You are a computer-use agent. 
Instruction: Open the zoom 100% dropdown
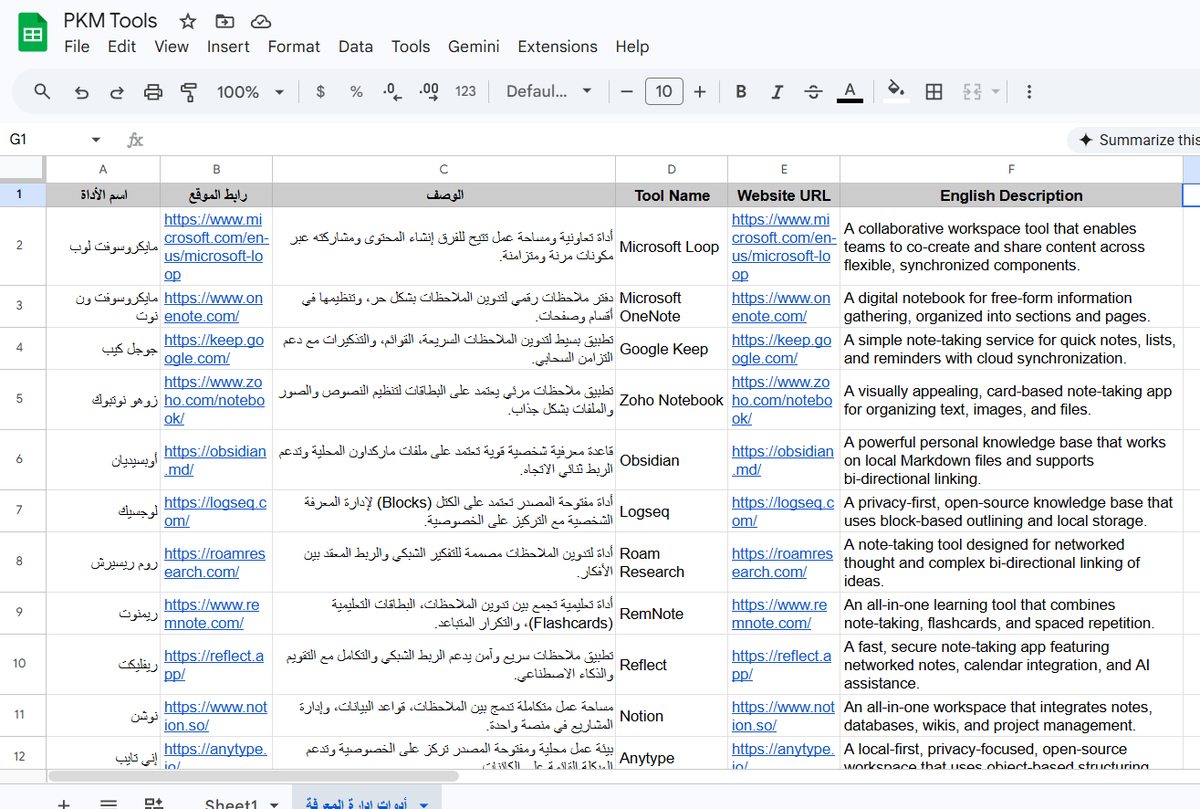[250, 92]
